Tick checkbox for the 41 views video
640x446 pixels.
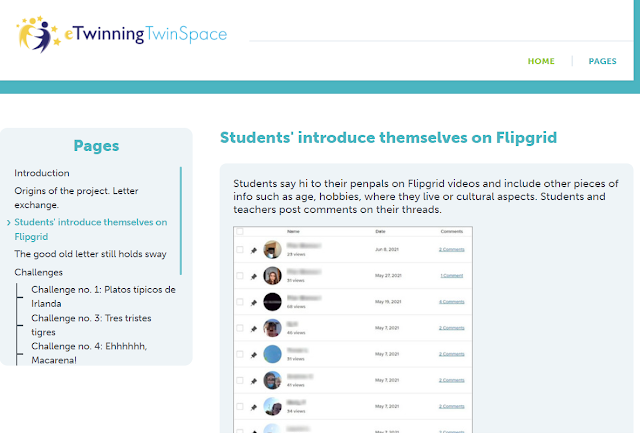pyautogui.click(x=240, y=380)
